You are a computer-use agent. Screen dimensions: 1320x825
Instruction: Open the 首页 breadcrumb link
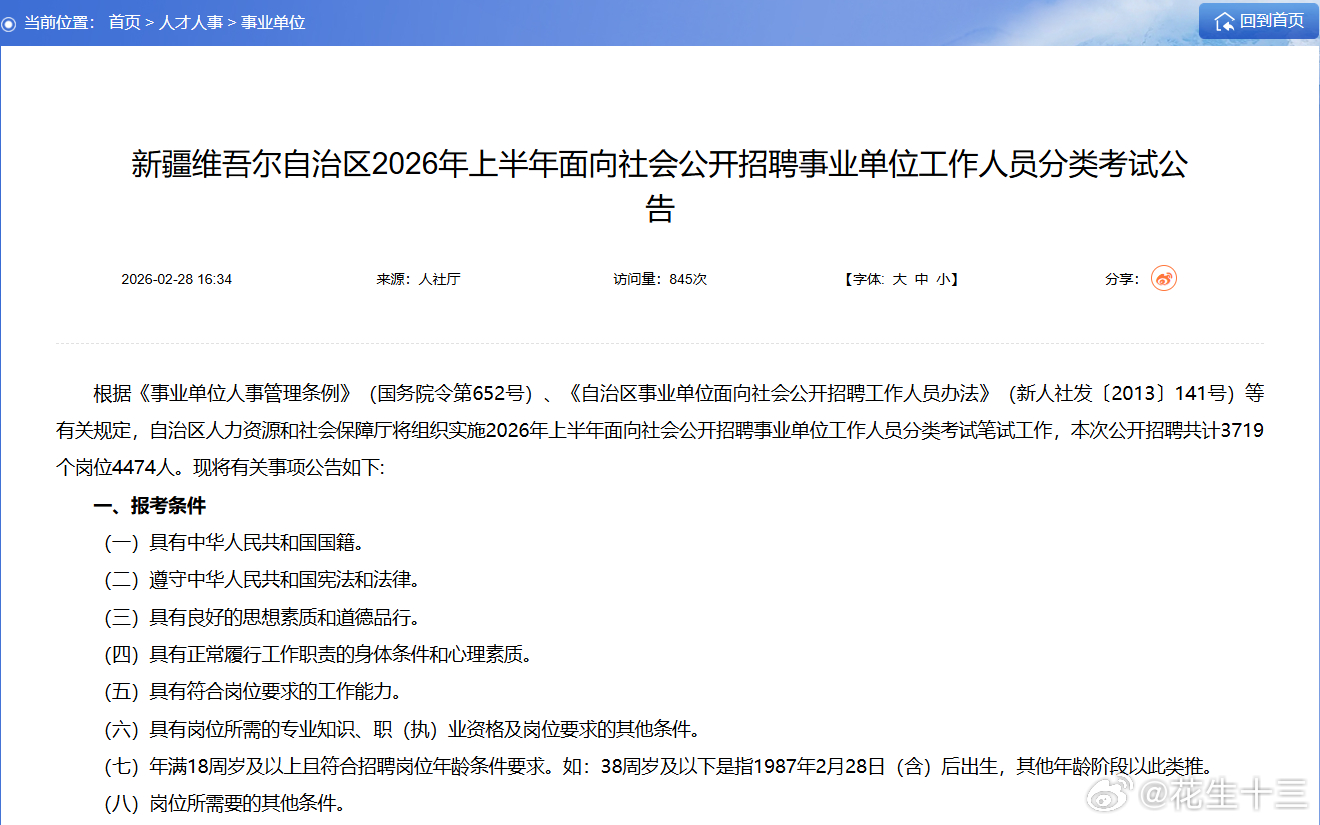tap(124, 22)
